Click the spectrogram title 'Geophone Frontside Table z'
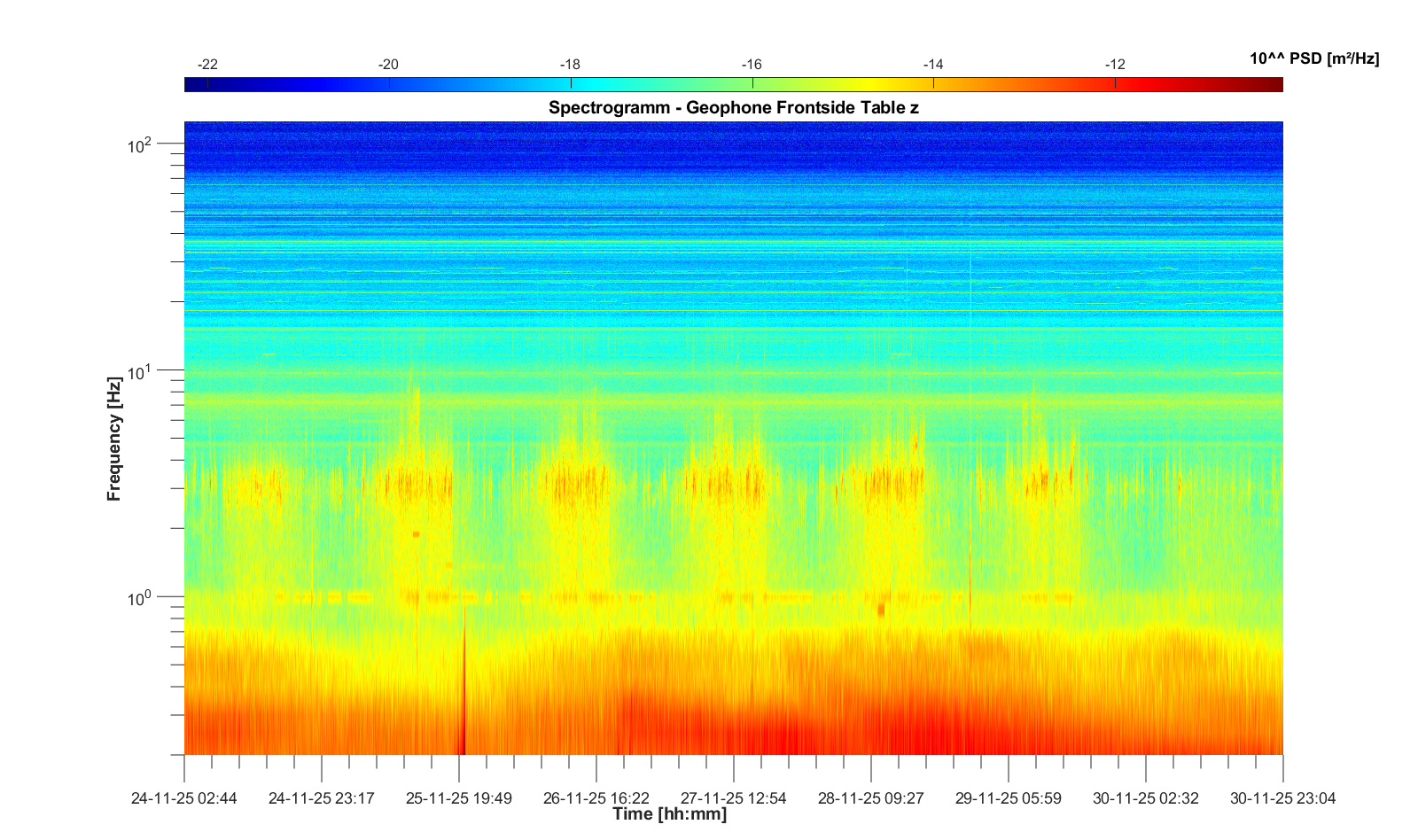 tap(733, 108)
